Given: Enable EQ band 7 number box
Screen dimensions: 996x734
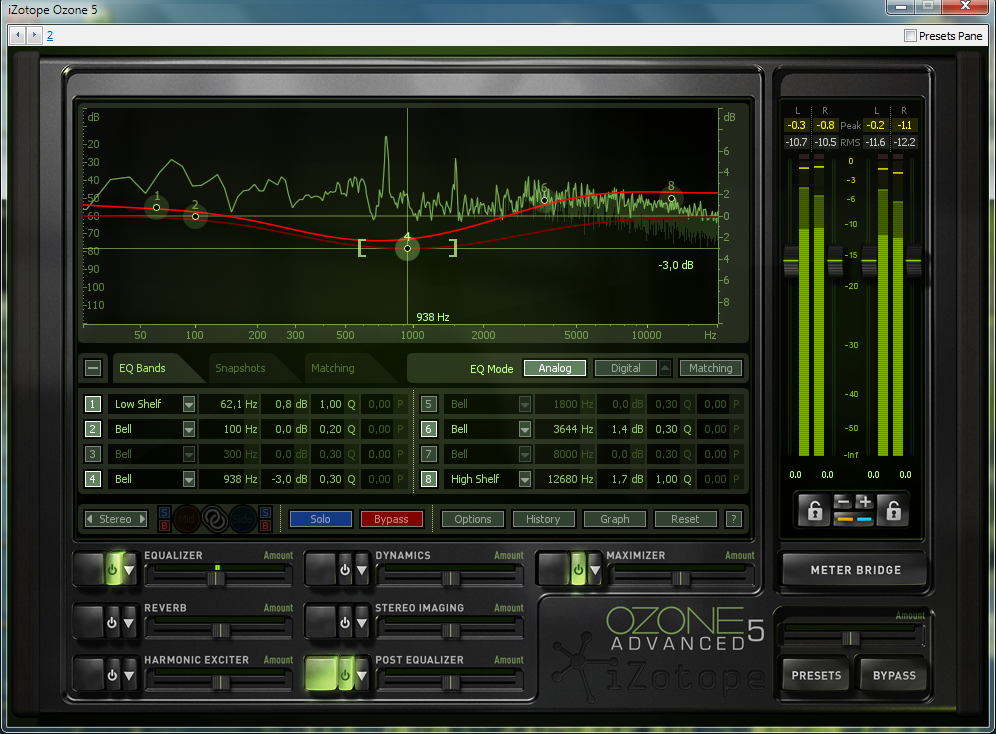Looking at the screenshot, I should [429, 454].
